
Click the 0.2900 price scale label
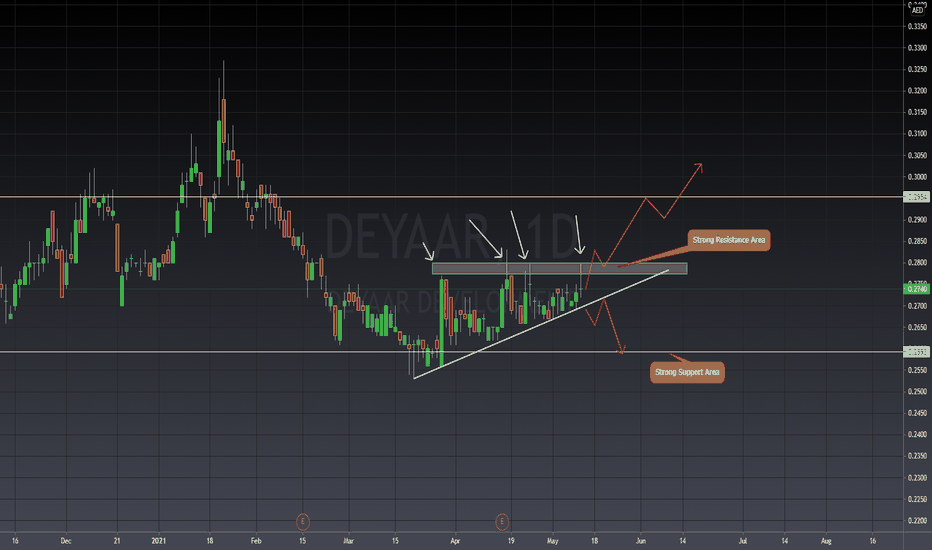point(917,220)
